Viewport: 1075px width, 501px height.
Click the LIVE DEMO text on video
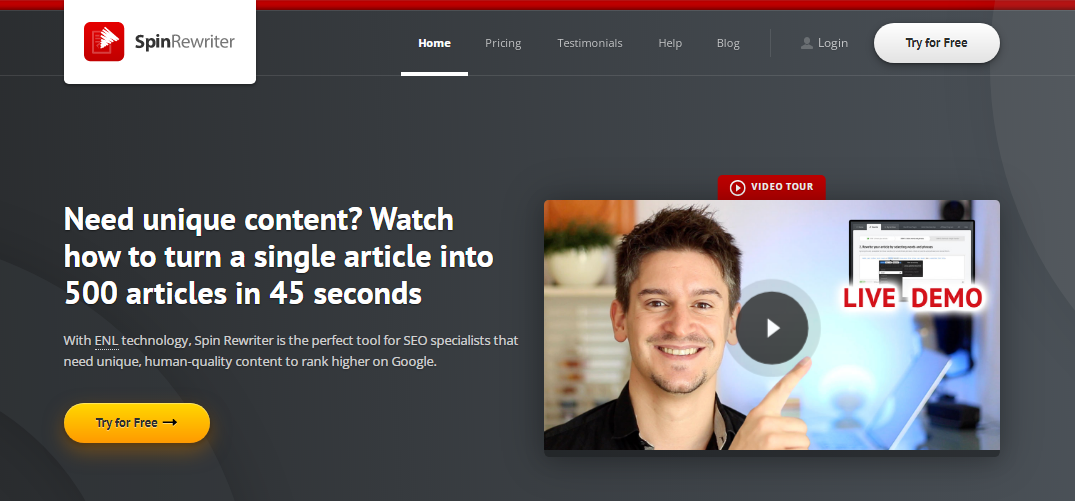(x=913, y=297)
